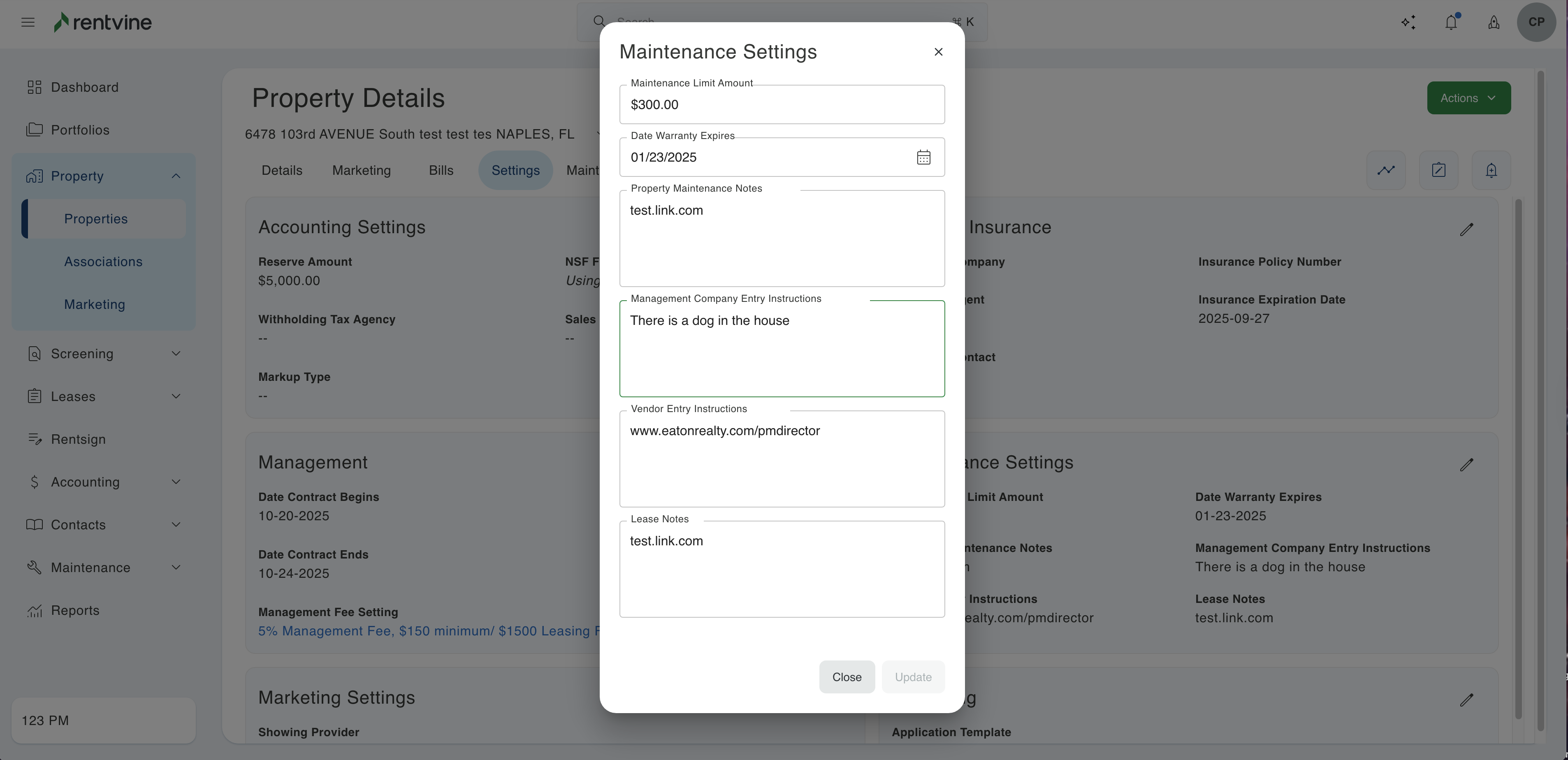Open the Actions dropdown button
Screen dimensions: 1568x760
(x=1468, y=98)
